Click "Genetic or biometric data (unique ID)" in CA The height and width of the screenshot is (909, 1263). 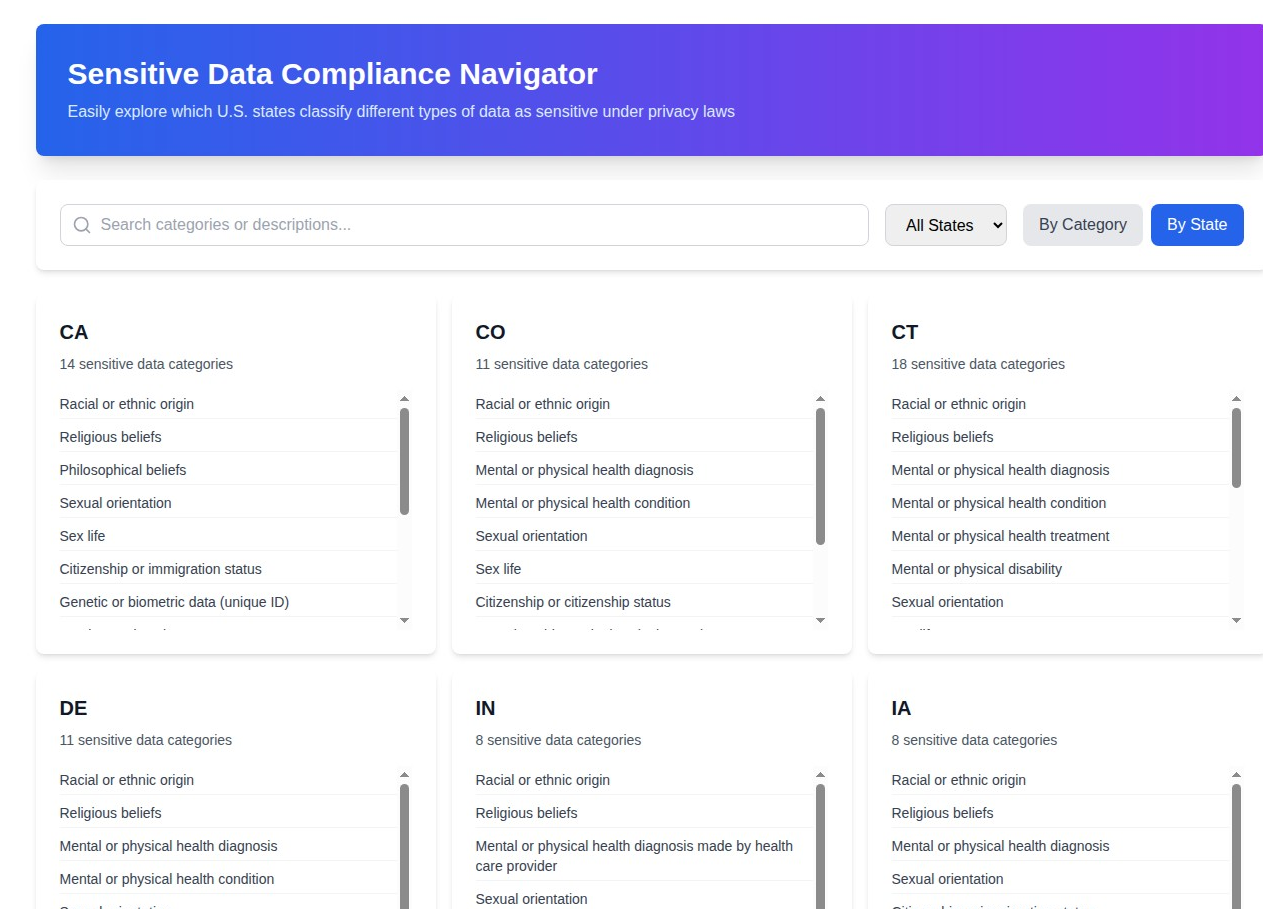(x=174, y=601)
